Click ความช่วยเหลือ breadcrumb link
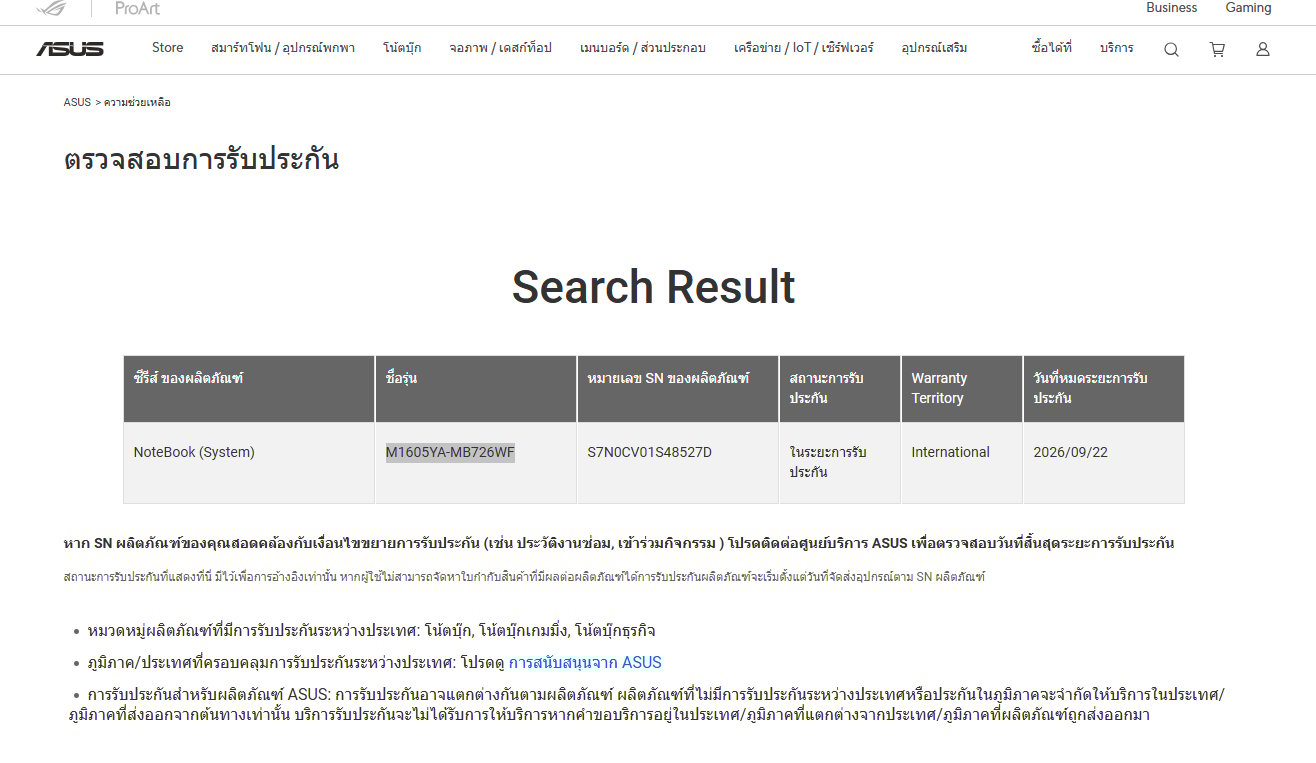1316x763 pixels. (137, 102)
